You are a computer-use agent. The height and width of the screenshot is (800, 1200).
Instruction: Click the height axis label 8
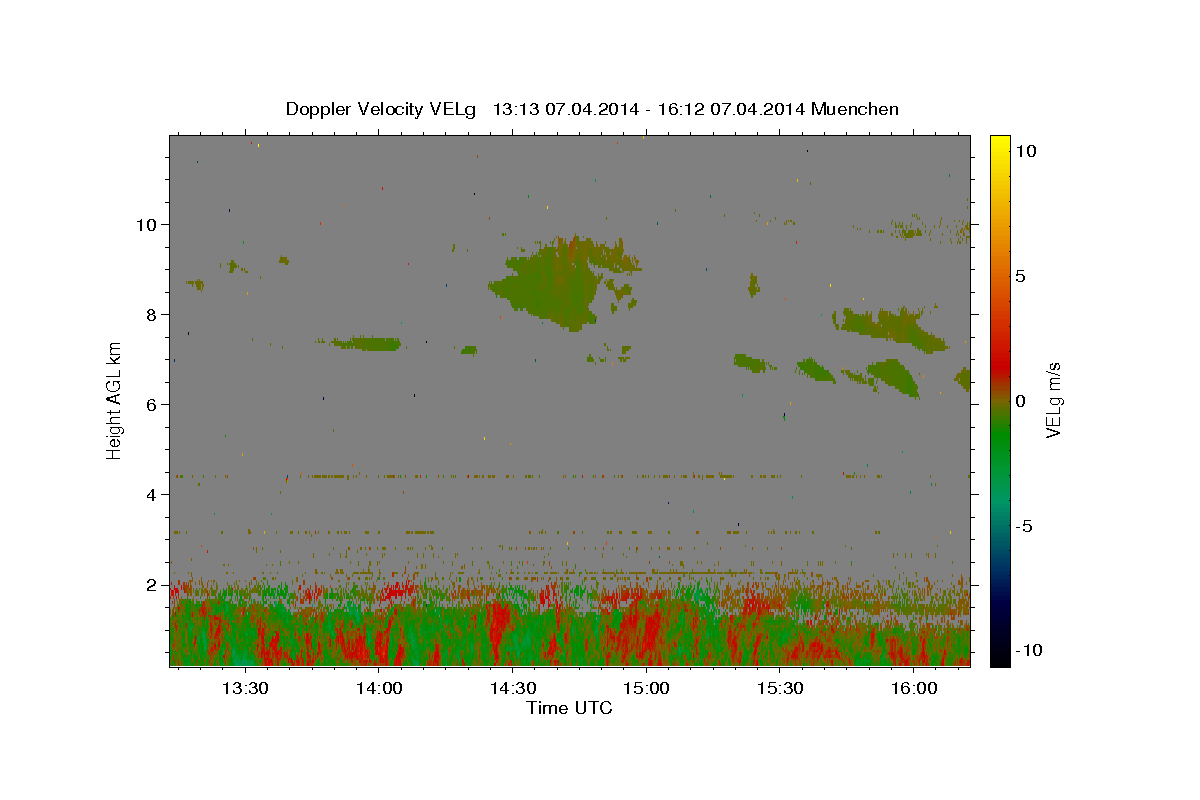[152, 315]
